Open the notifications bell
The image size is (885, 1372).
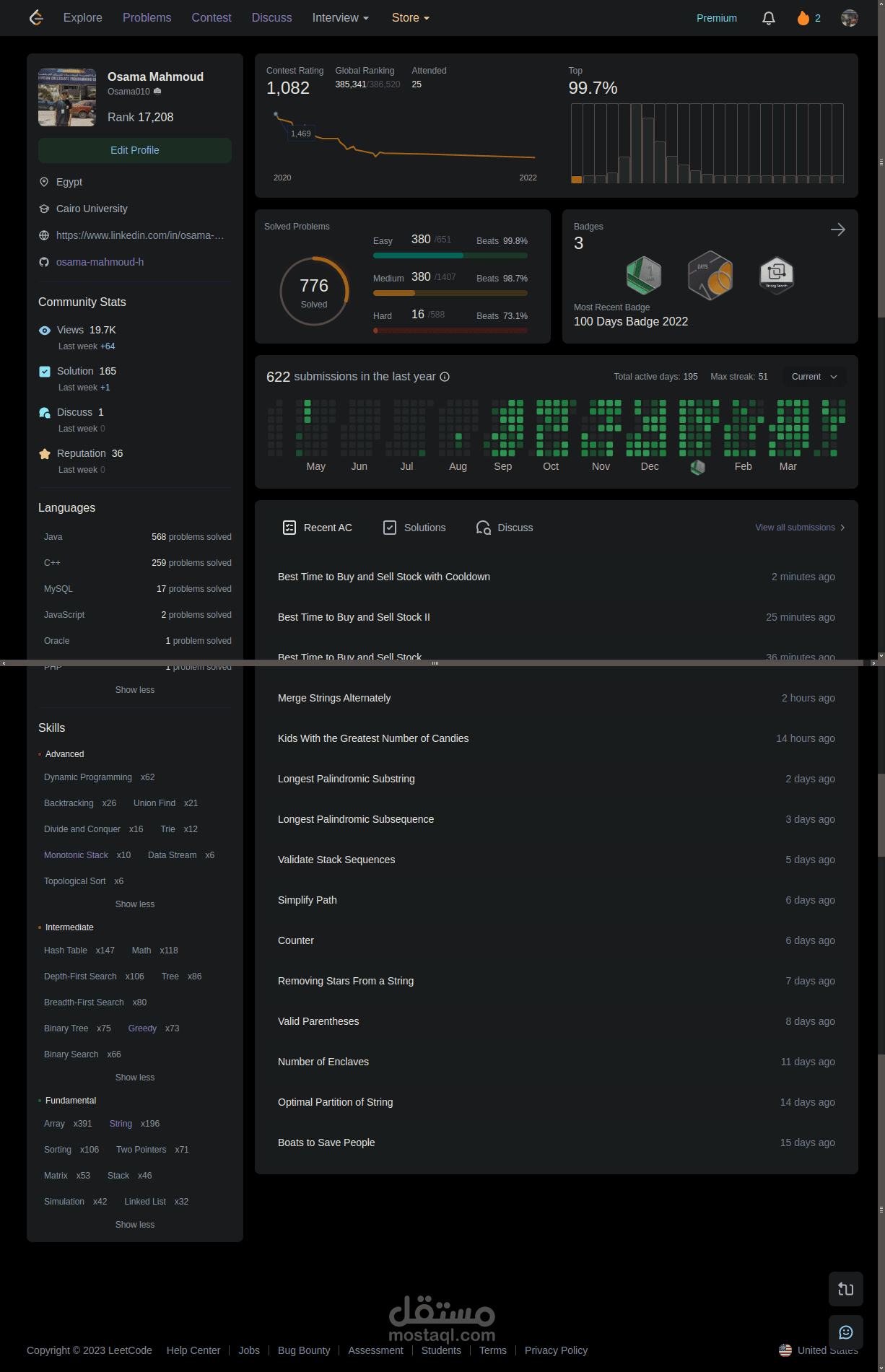769,18
